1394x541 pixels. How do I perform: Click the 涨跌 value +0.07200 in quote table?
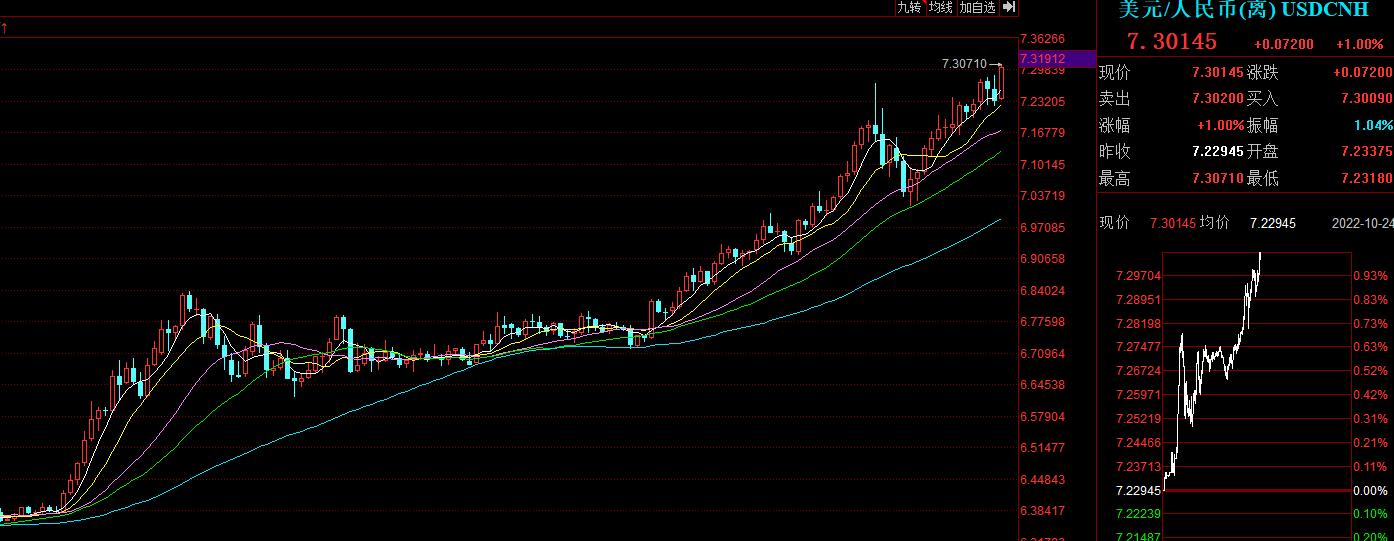[x=1362, y=73]
